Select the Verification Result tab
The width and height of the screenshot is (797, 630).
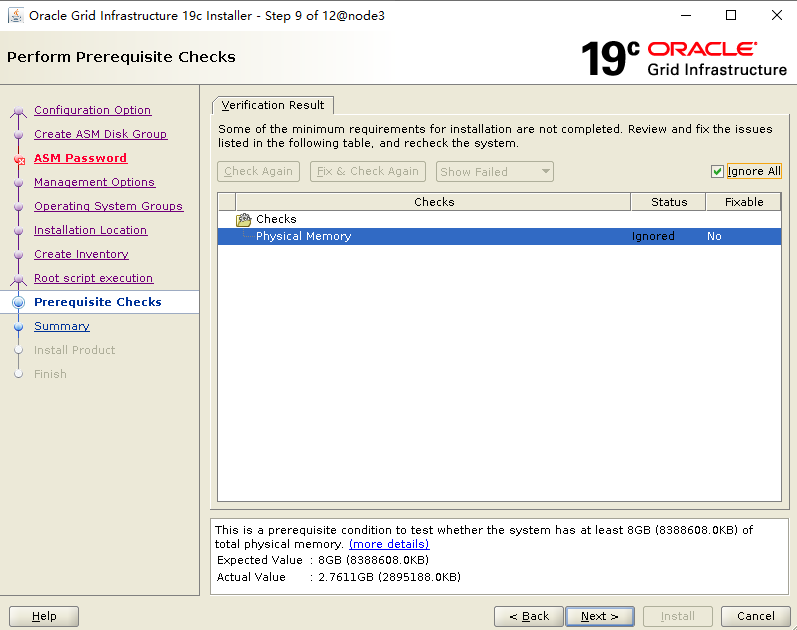(x=273, y=105)
